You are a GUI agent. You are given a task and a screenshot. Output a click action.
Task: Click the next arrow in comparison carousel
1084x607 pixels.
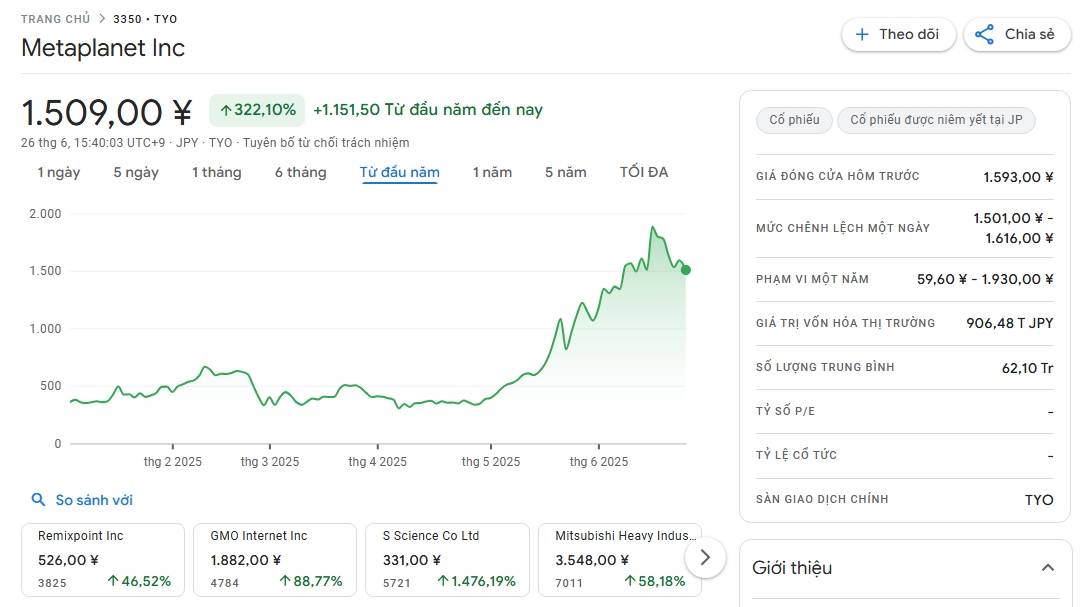(x=704, y=557)
